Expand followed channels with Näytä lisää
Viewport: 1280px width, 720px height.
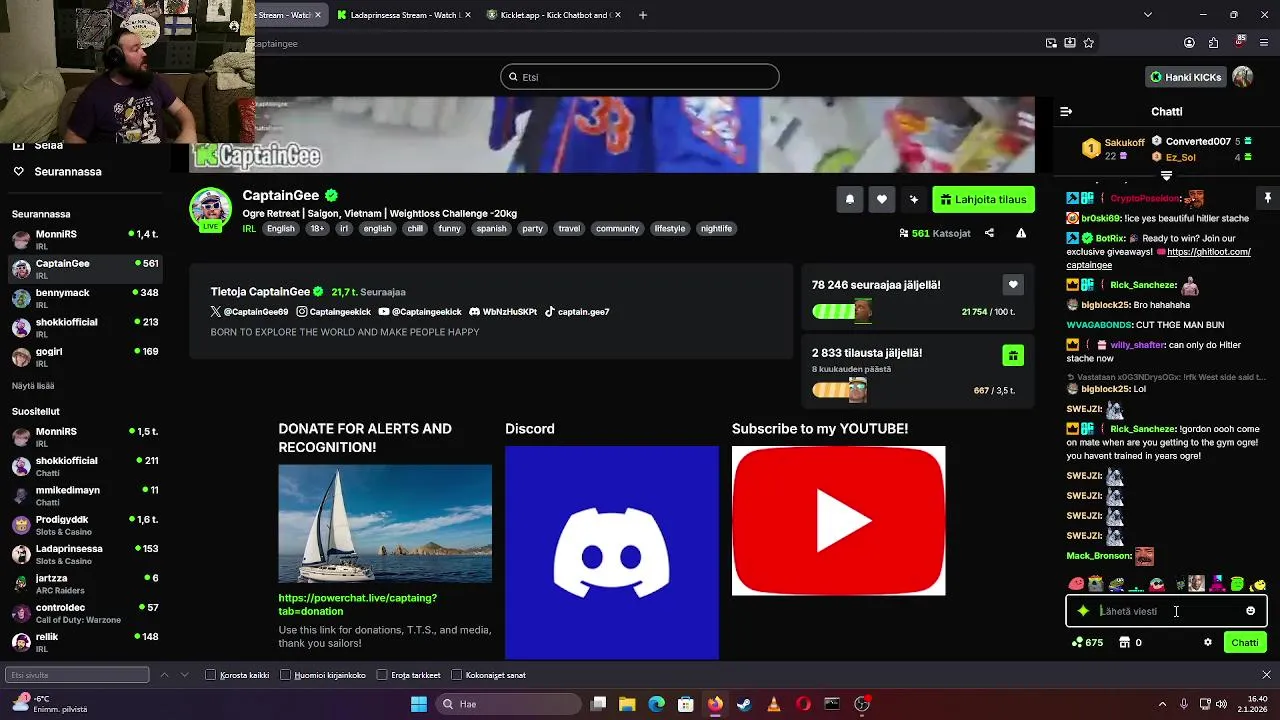(33, 385)
